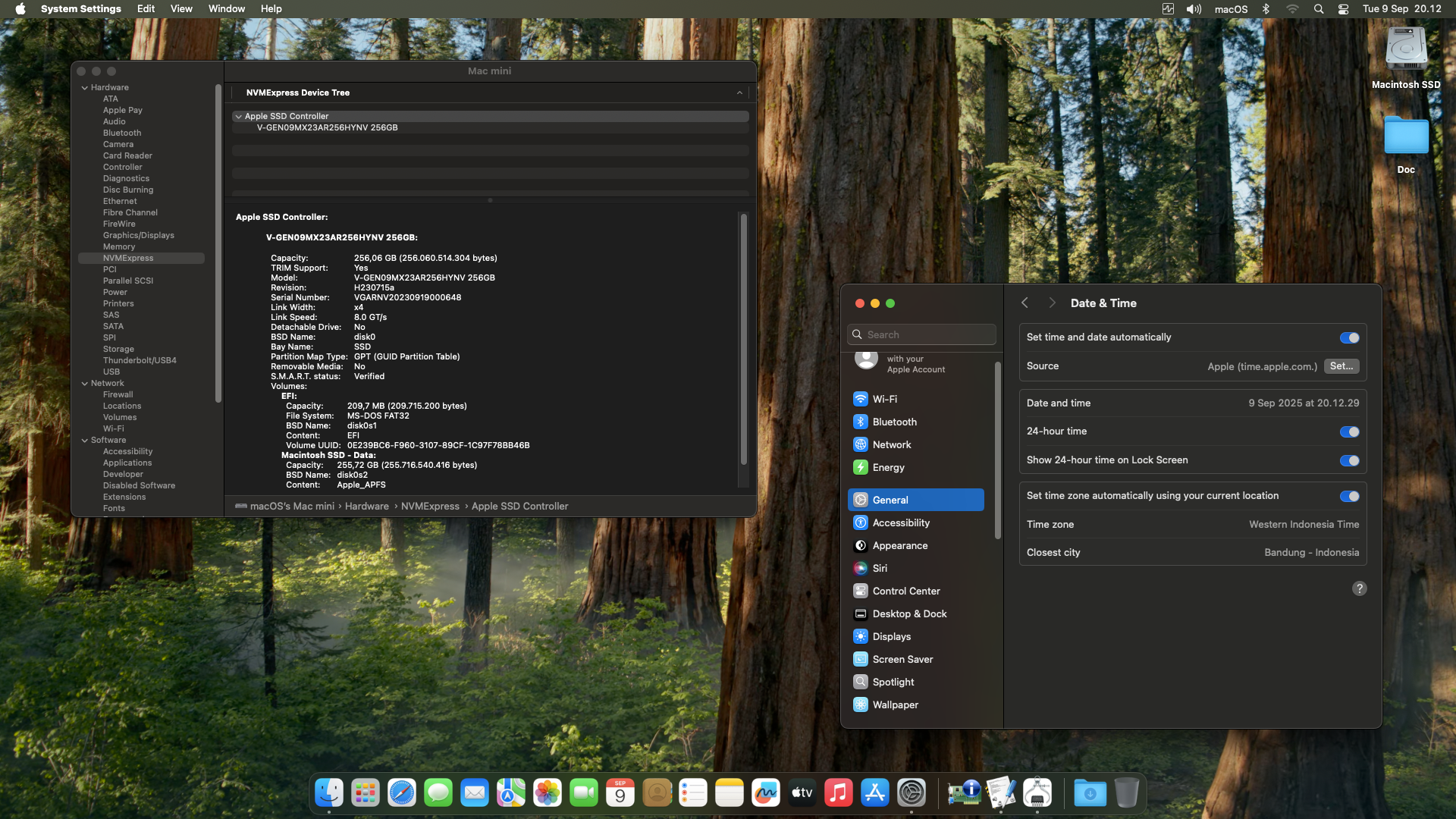Click the volume icon in menu bar
1456x819 pixels.
1194,9
